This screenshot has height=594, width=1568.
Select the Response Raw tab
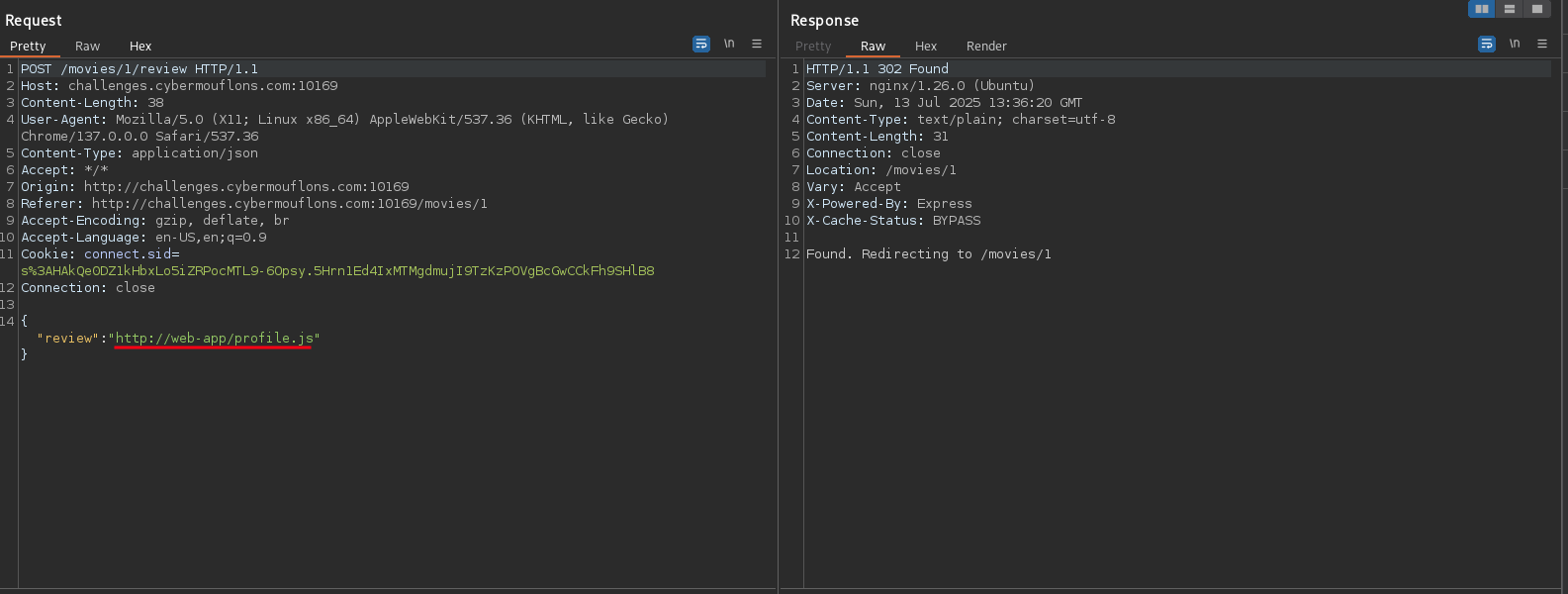pyautogui.click(x=873, y=47)
